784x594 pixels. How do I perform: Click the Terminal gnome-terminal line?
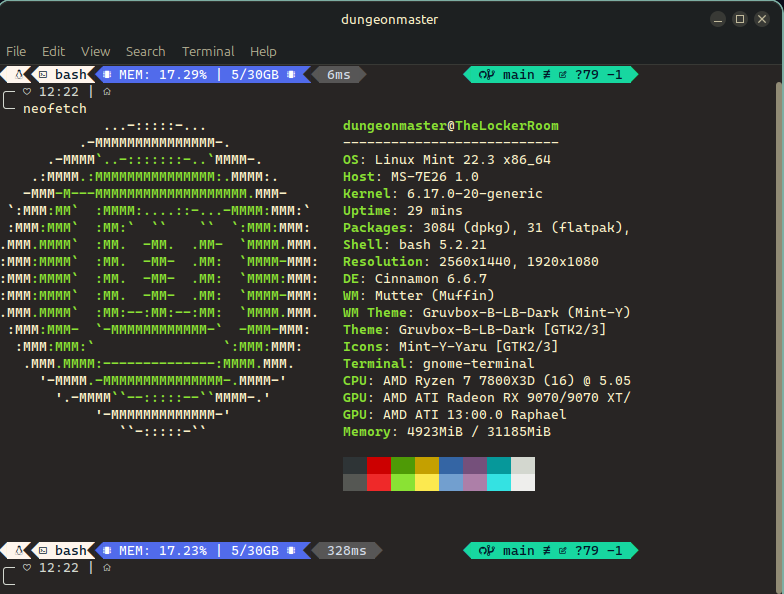pyautogui.click(x=439, y=364)
